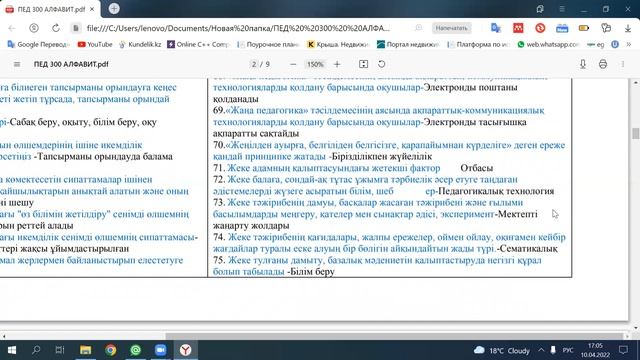Click the red circular extension icon
The width and height of the screenshot is (640, 360).
(540, 28)
